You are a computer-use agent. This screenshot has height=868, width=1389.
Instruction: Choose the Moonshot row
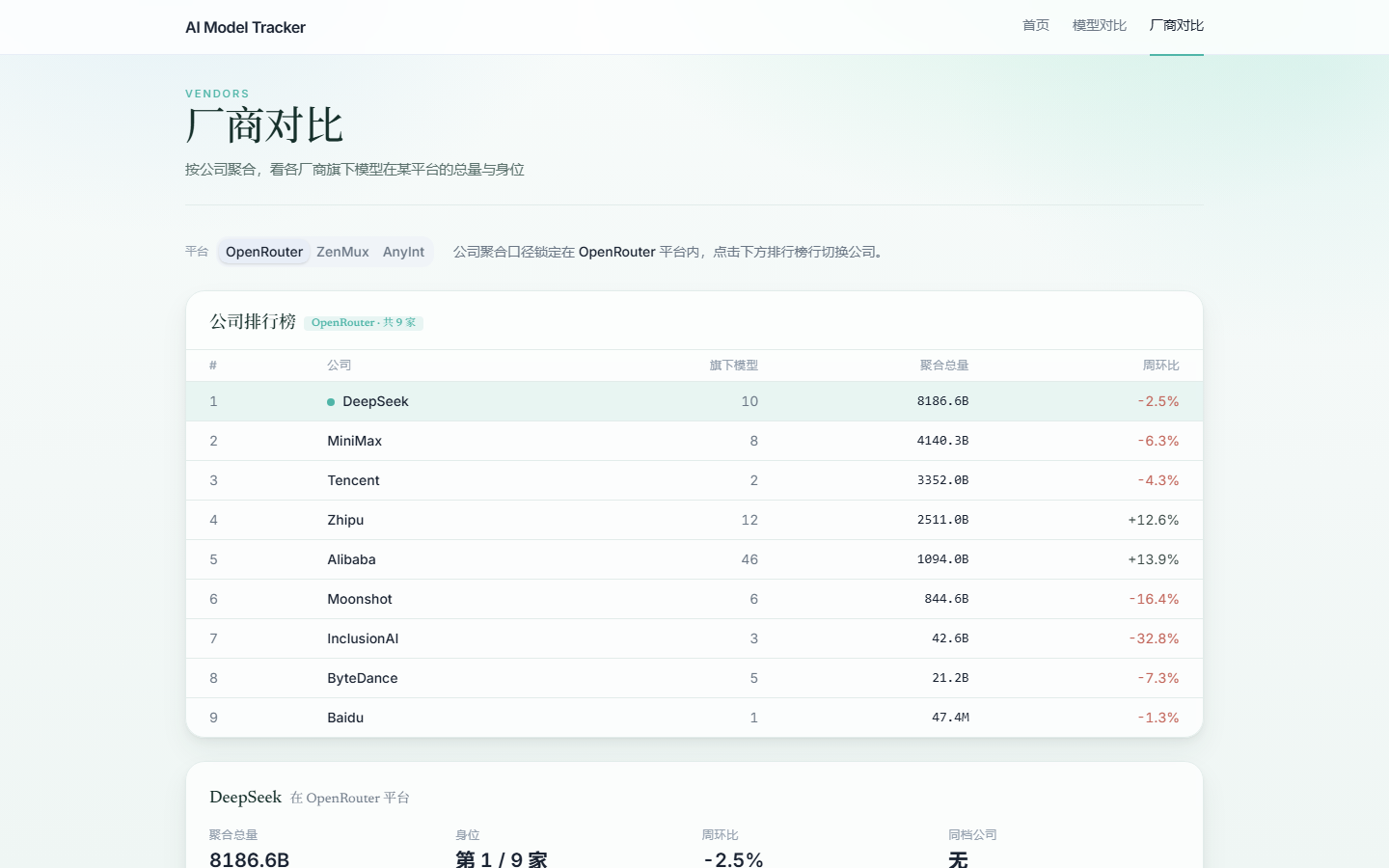tap(694, 599)
